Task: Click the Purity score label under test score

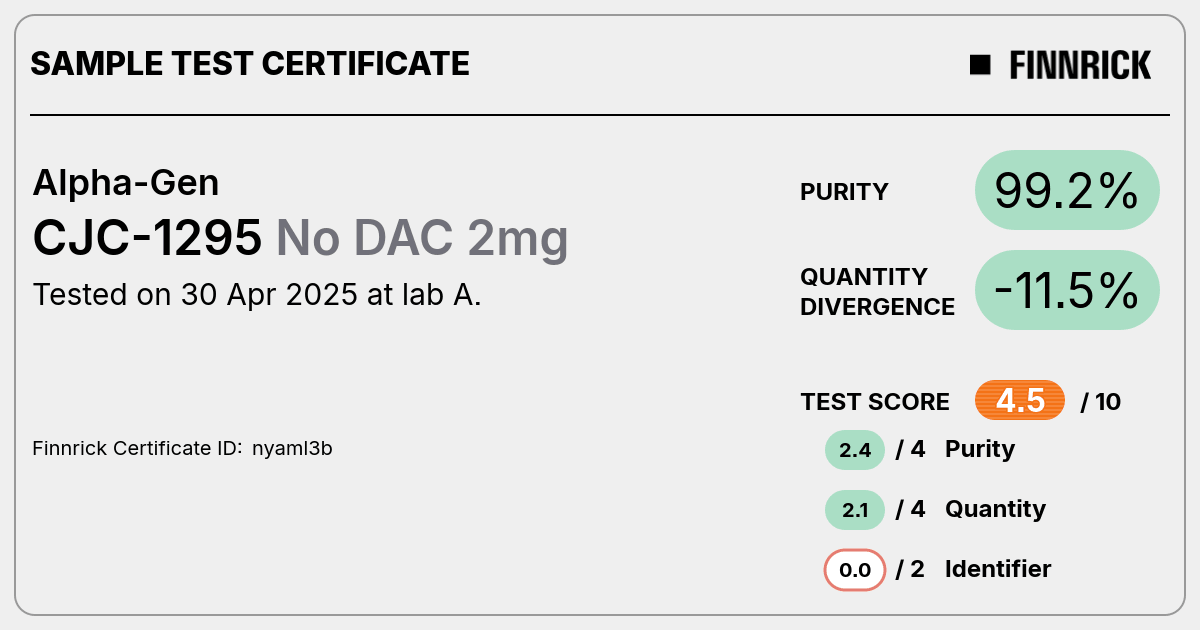Action: tap(980, 449)
